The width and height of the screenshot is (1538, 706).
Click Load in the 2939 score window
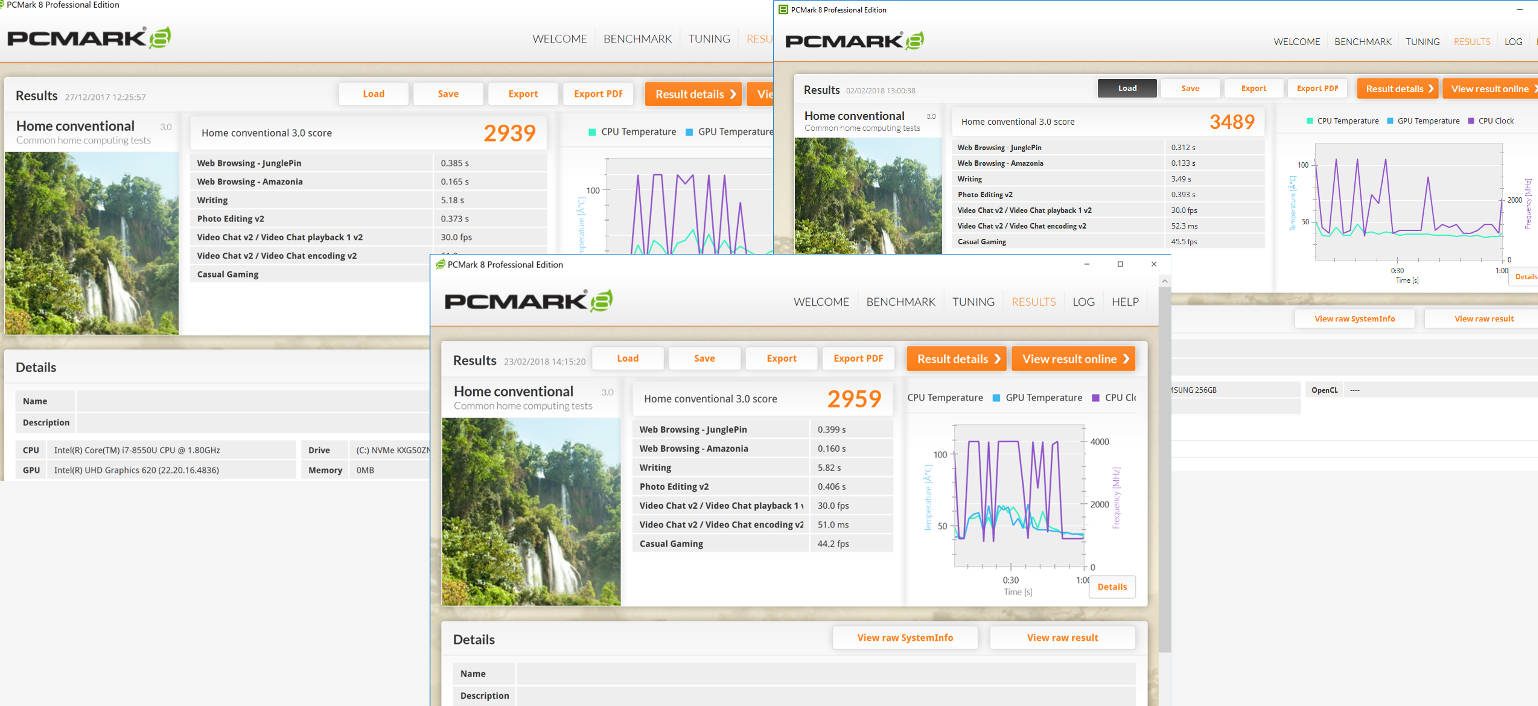click(374, 94)
